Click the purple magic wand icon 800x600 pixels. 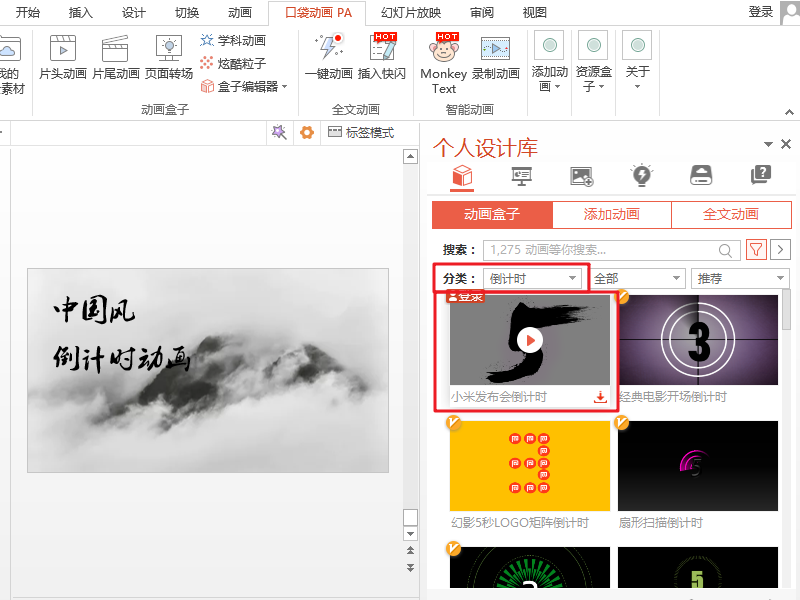click(279, 133)
